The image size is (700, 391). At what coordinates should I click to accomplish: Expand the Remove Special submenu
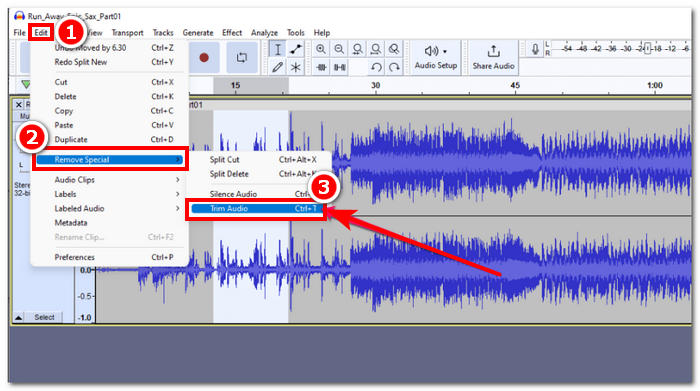(110, 160)
